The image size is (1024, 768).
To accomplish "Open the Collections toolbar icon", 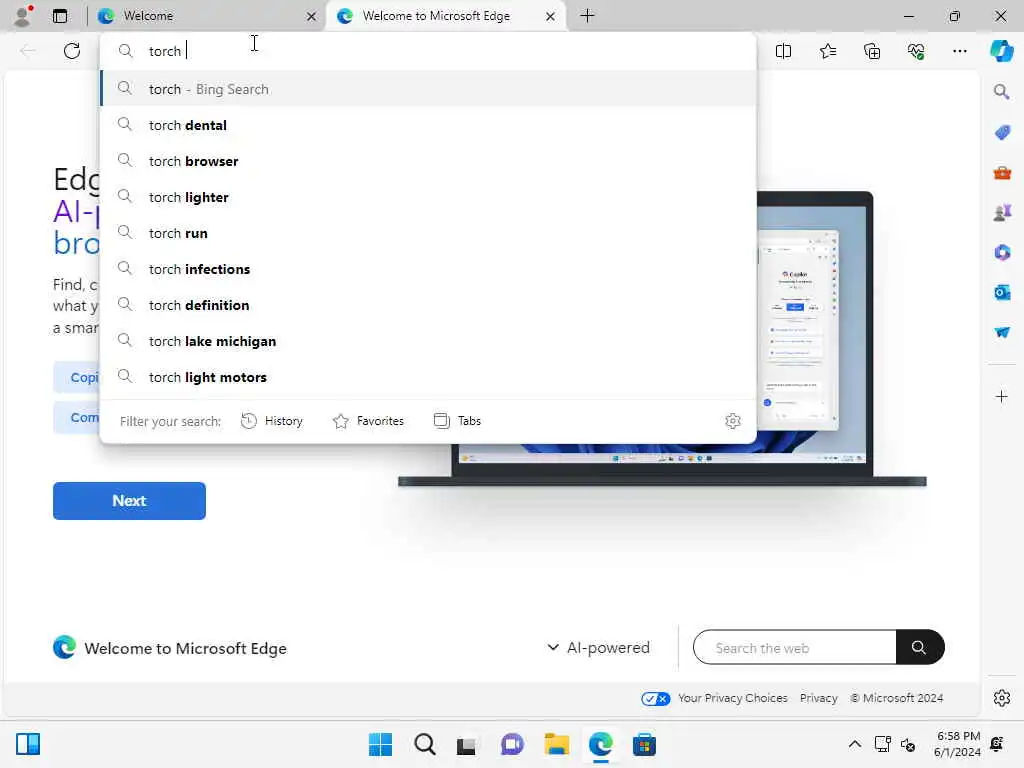I will [872, 51].
